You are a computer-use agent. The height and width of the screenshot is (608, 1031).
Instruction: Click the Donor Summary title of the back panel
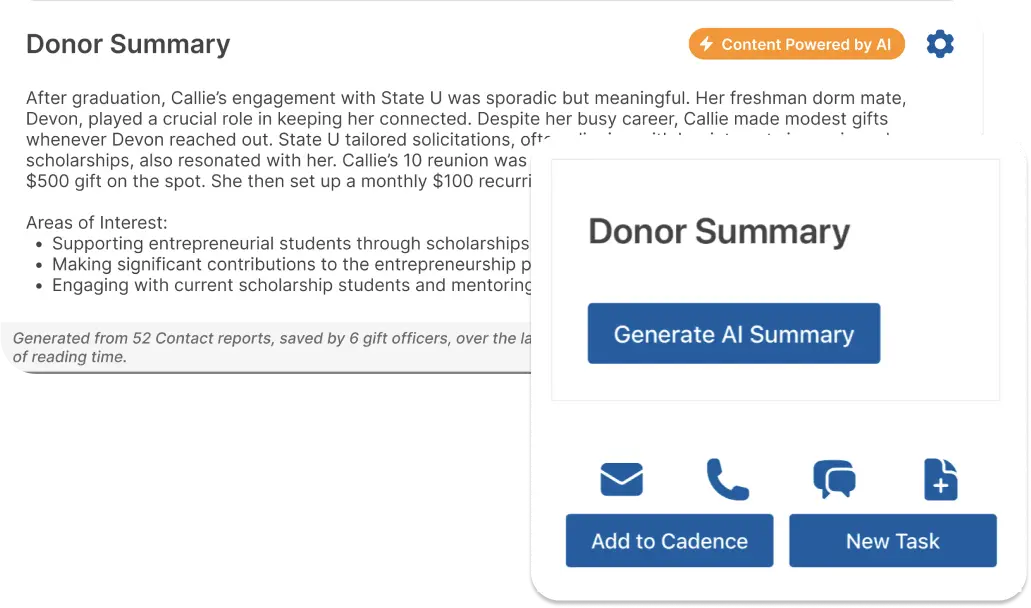point(128,44)
